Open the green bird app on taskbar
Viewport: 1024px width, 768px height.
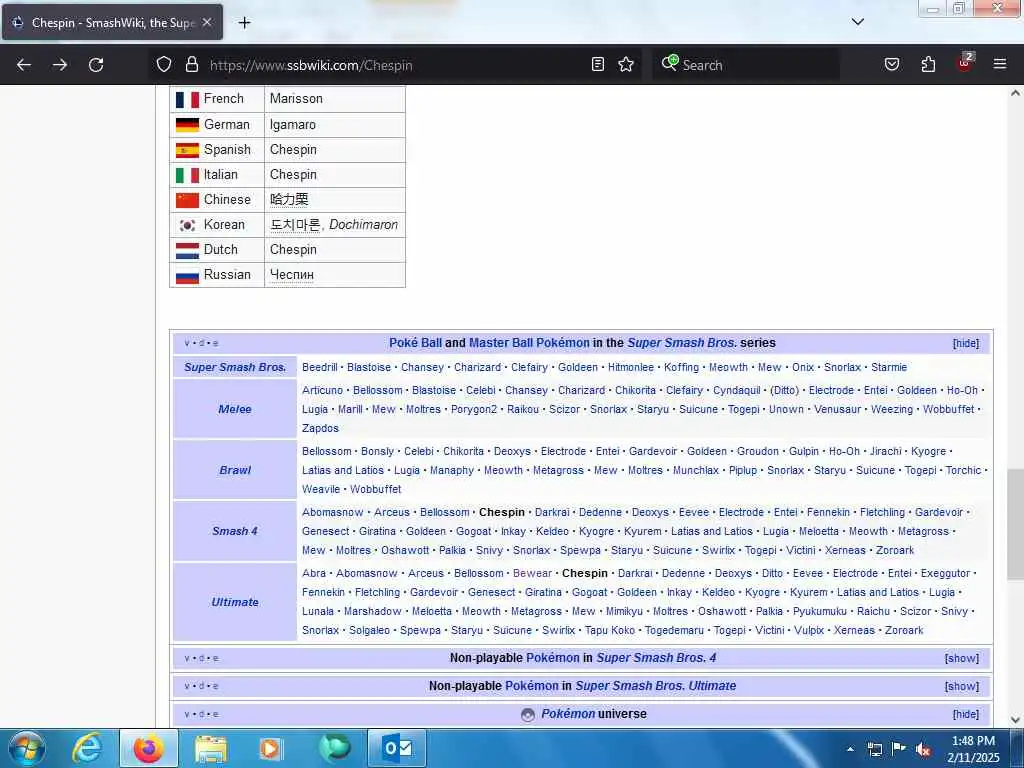point(334,748)
